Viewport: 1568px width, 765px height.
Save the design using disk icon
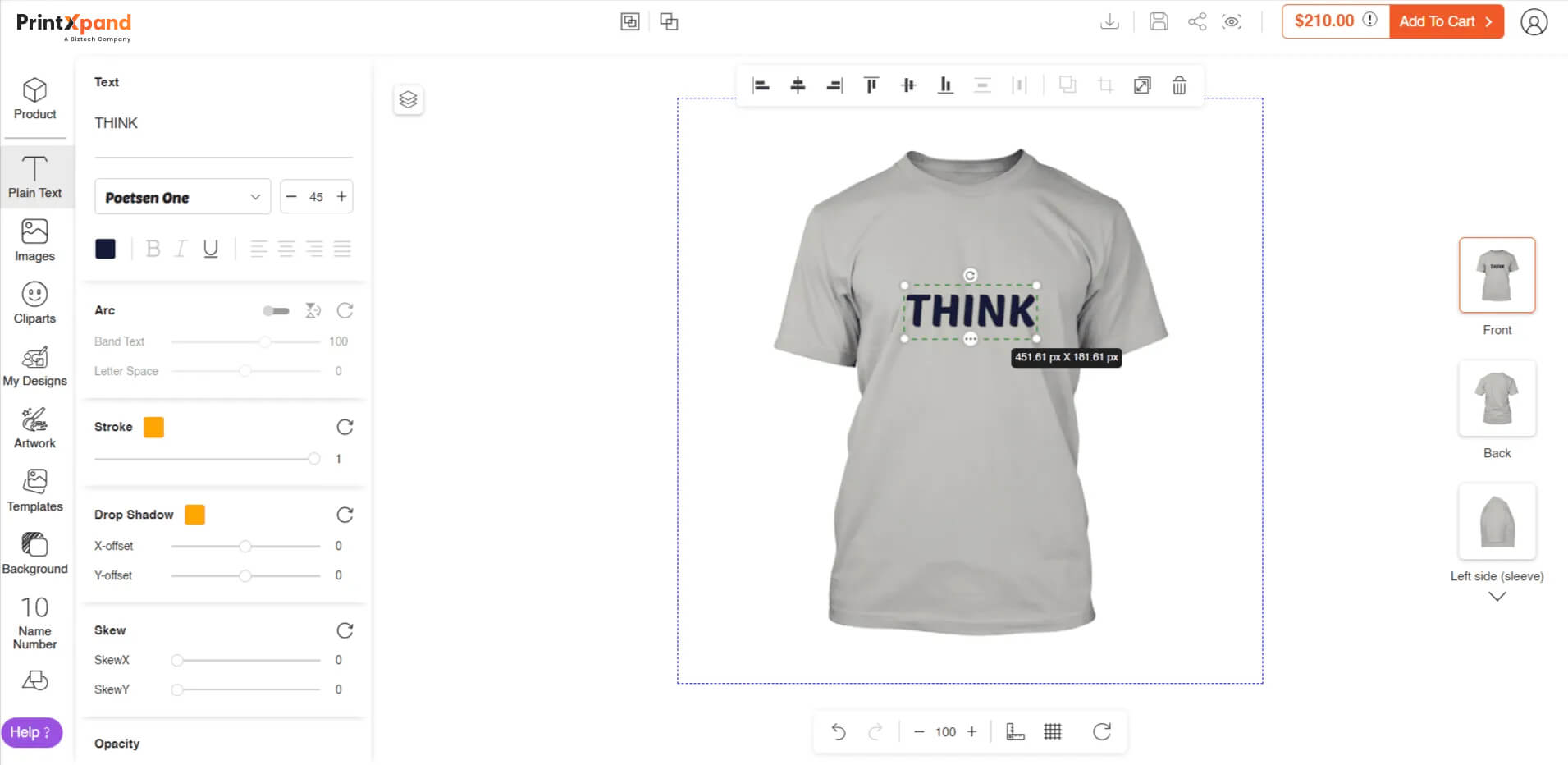[x=1159, y=22]
